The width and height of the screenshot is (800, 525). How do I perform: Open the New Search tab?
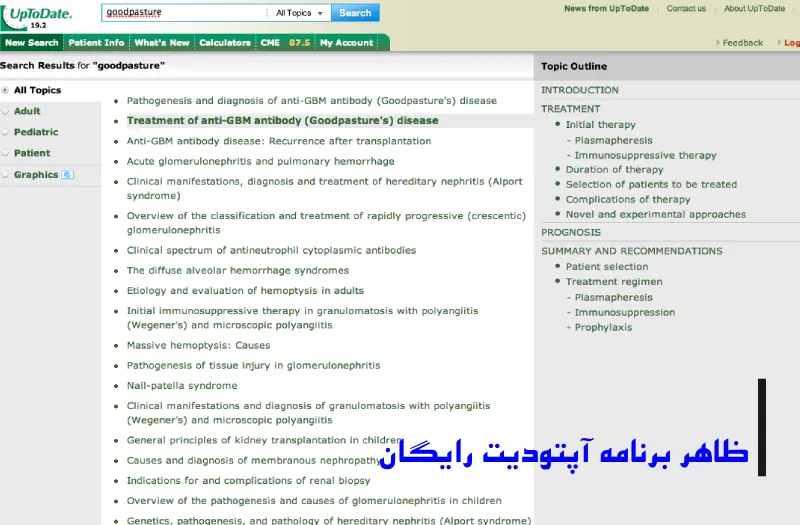point(32,42)
